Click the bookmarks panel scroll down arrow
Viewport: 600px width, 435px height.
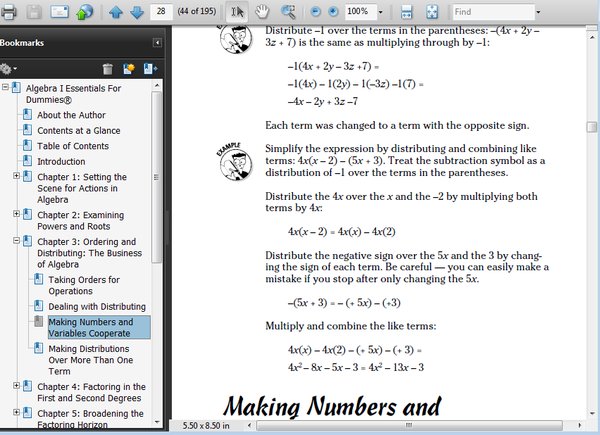pos(157,422)
